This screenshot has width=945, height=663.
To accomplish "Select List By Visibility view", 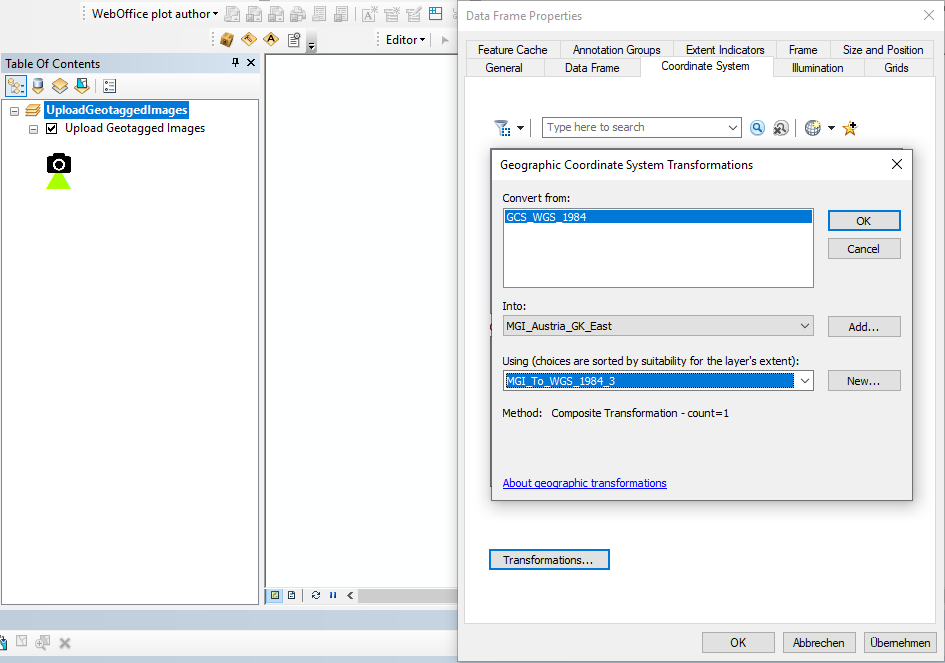I will pos(60,85).
